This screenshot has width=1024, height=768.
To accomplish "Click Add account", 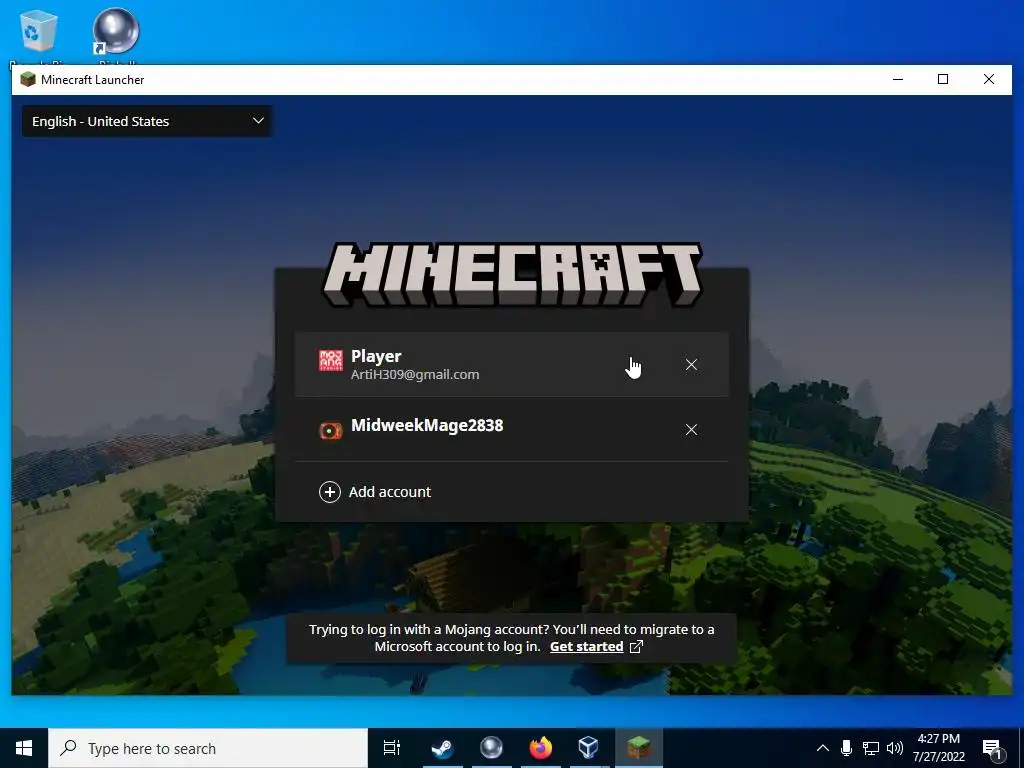I will pos(389,492).
